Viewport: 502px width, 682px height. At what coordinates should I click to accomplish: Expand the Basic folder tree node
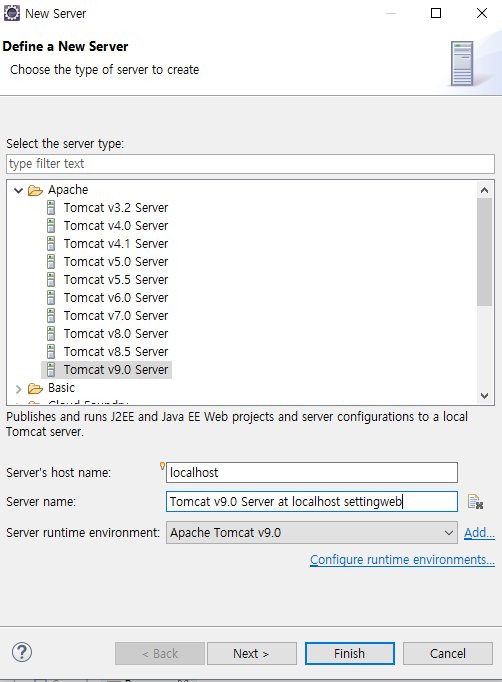[x=18, y=389]
